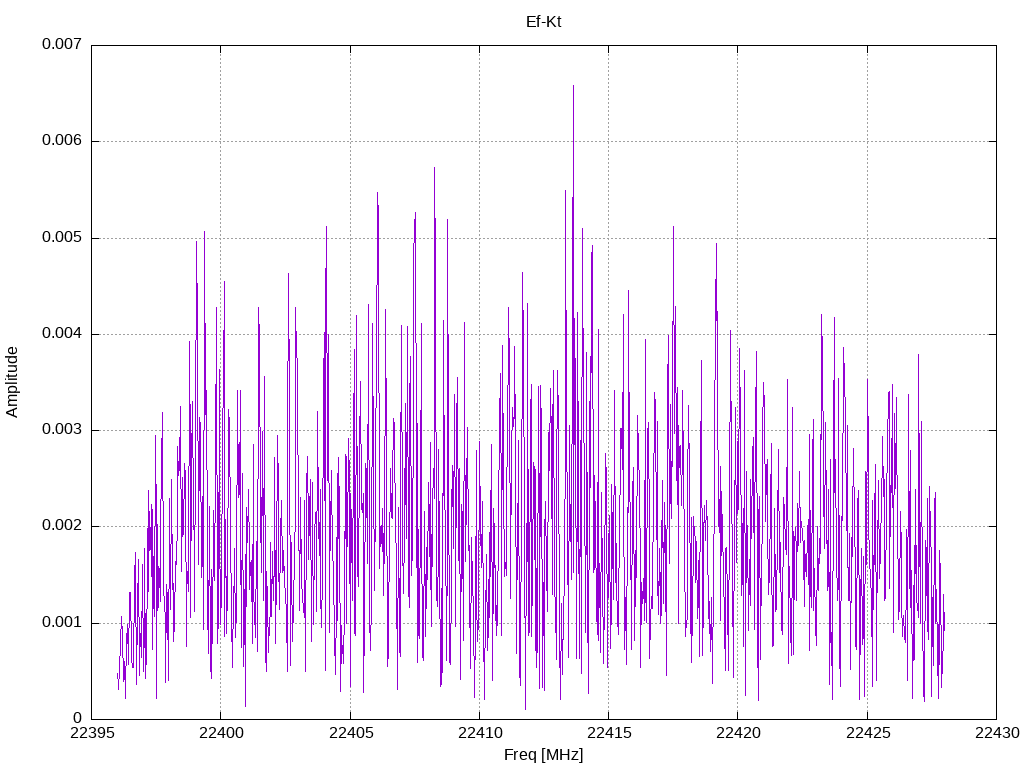The image size is (1024, 768).
Task: Click the y-axis tick label '0.006'
Action: tap(62, 140)
